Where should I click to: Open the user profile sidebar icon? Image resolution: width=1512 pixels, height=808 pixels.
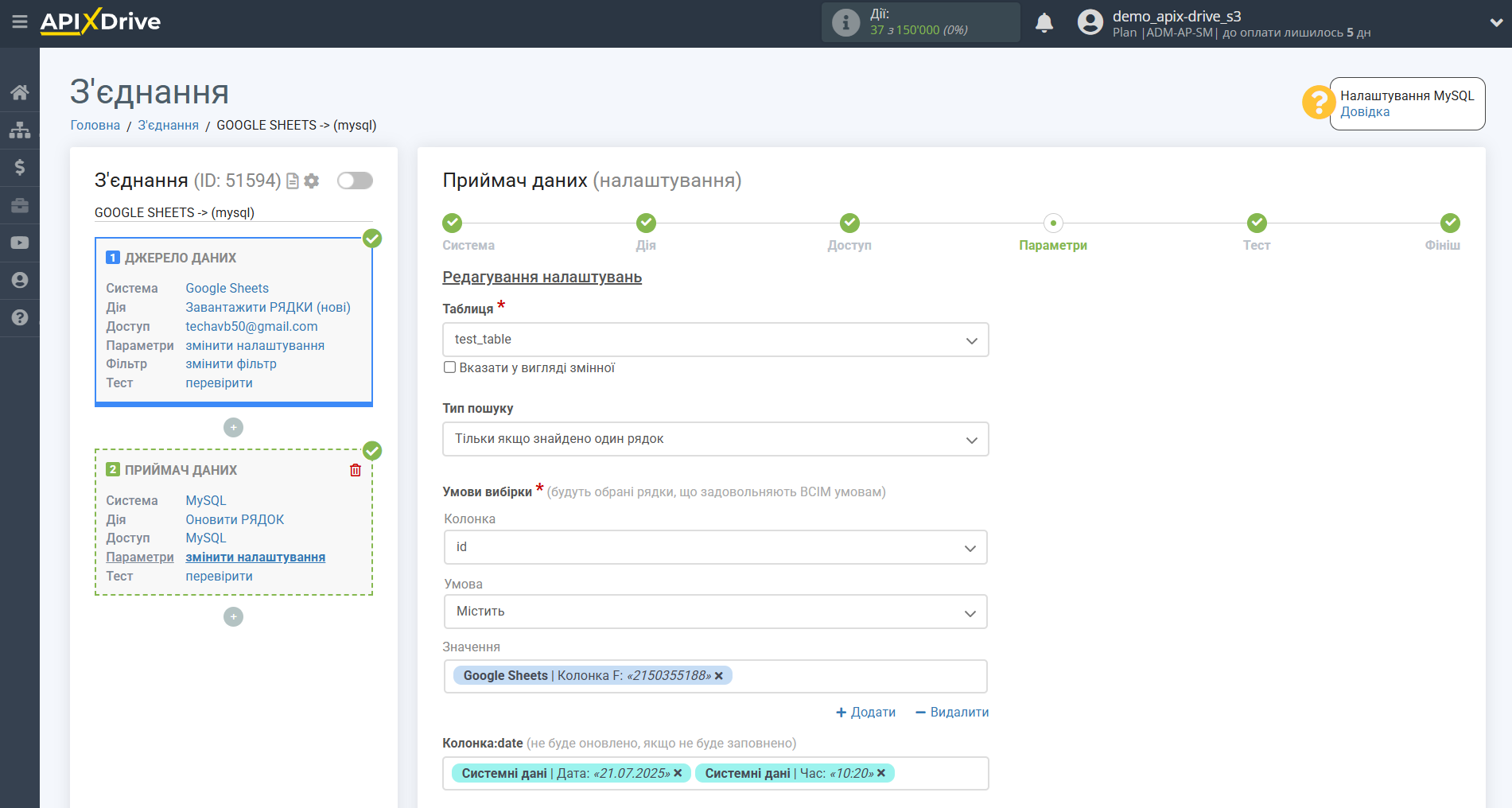[x=20, y=280]
